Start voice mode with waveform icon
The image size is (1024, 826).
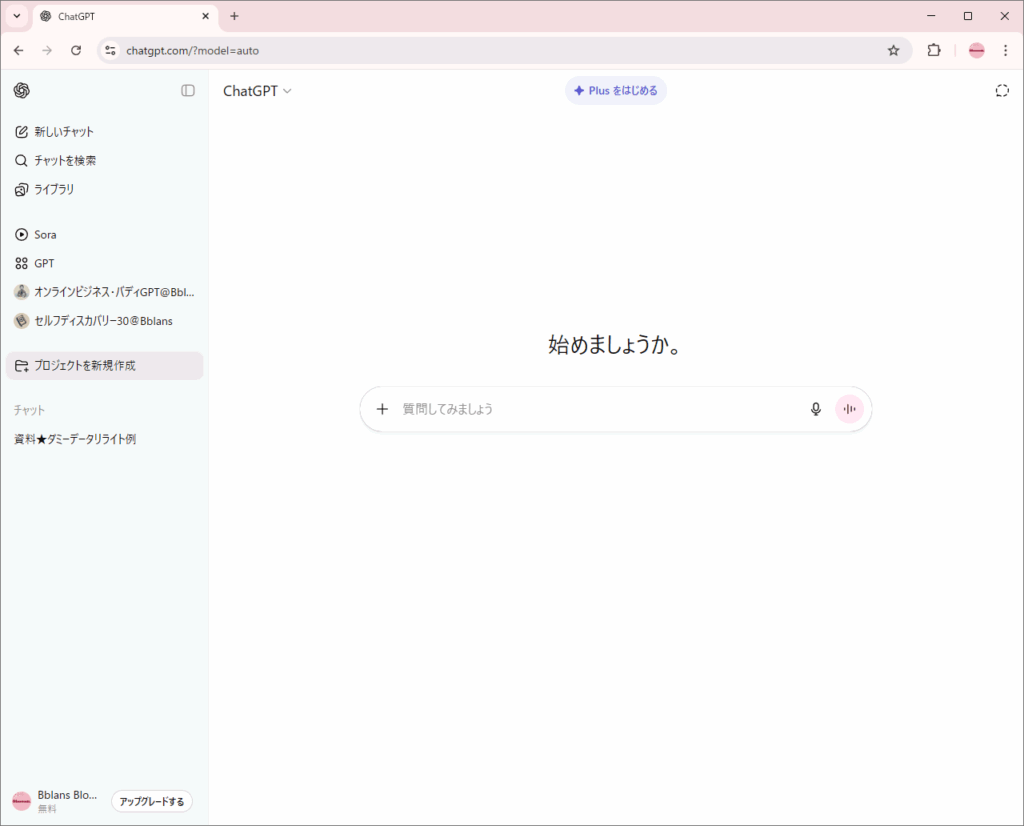[x=850, y=409]
